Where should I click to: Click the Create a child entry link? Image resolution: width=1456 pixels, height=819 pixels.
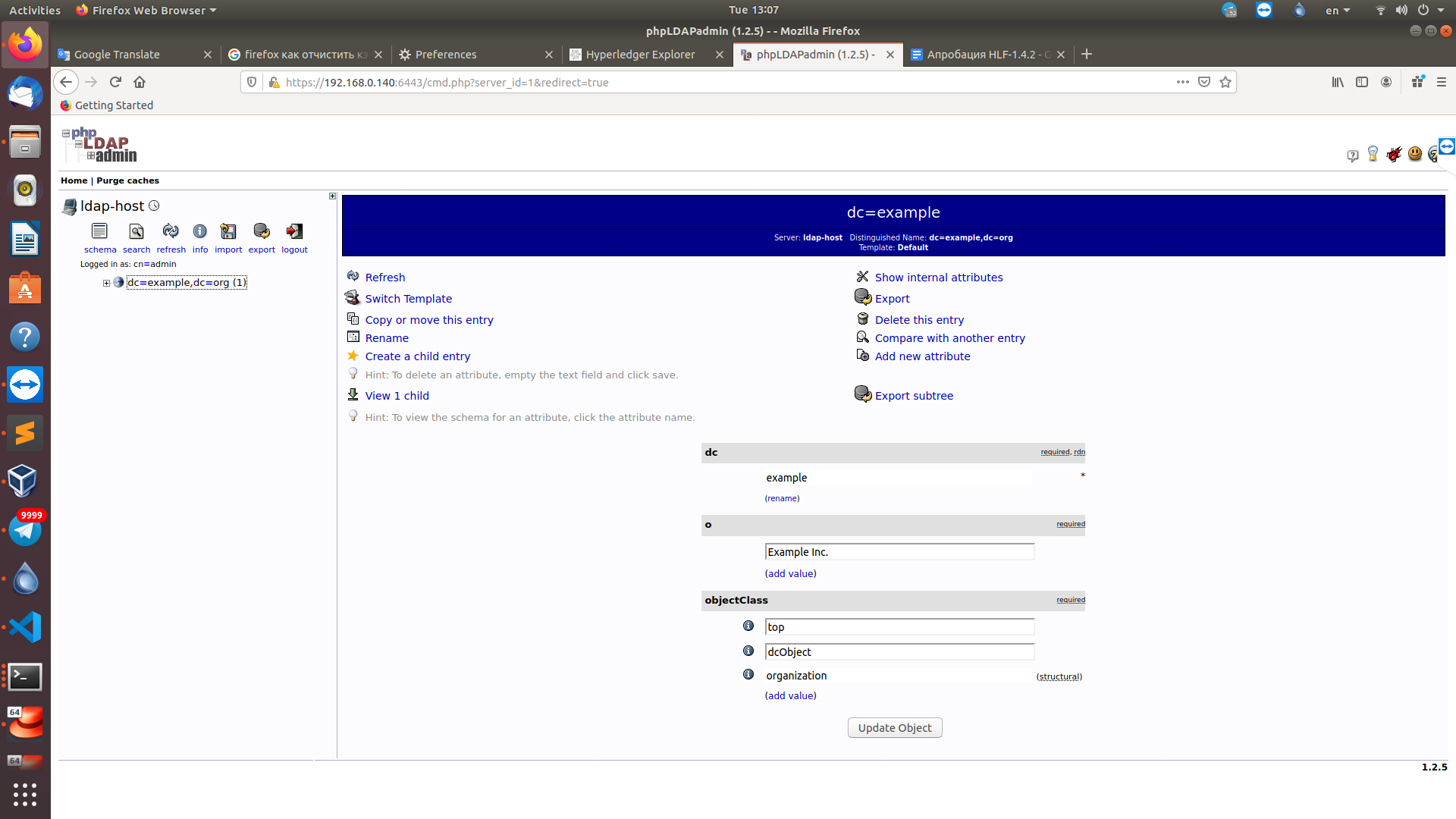point(417,356)
